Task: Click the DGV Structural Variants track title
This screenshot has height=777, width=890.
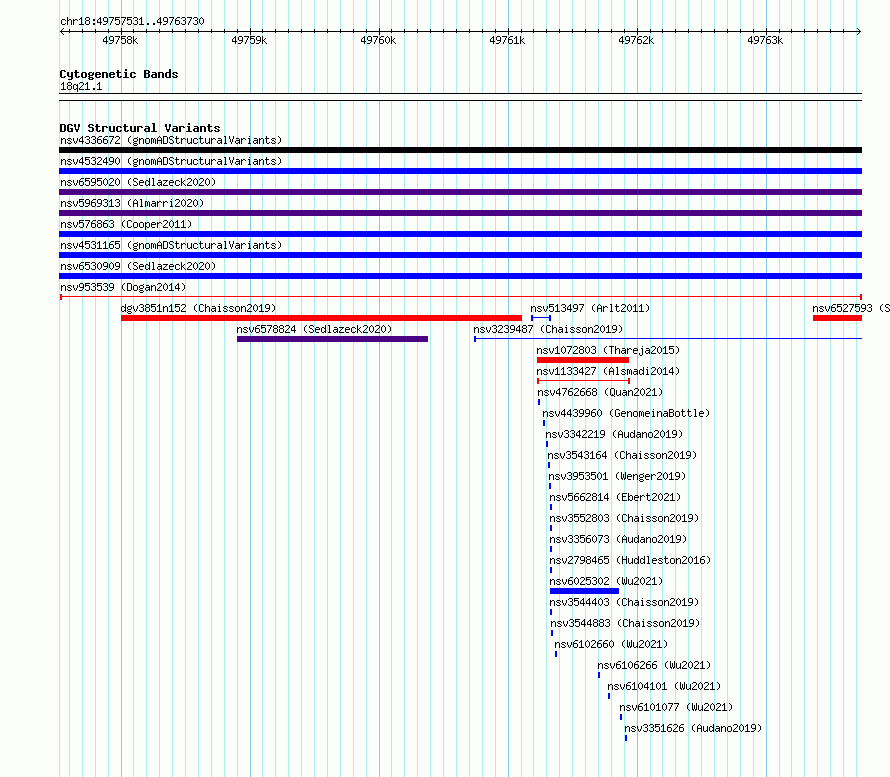Action: click(140, 128)
